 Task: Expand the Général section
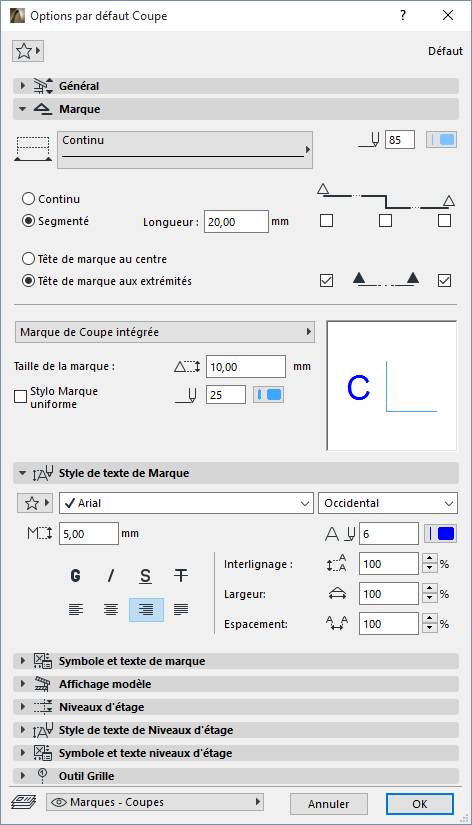[x=23, y=86]
